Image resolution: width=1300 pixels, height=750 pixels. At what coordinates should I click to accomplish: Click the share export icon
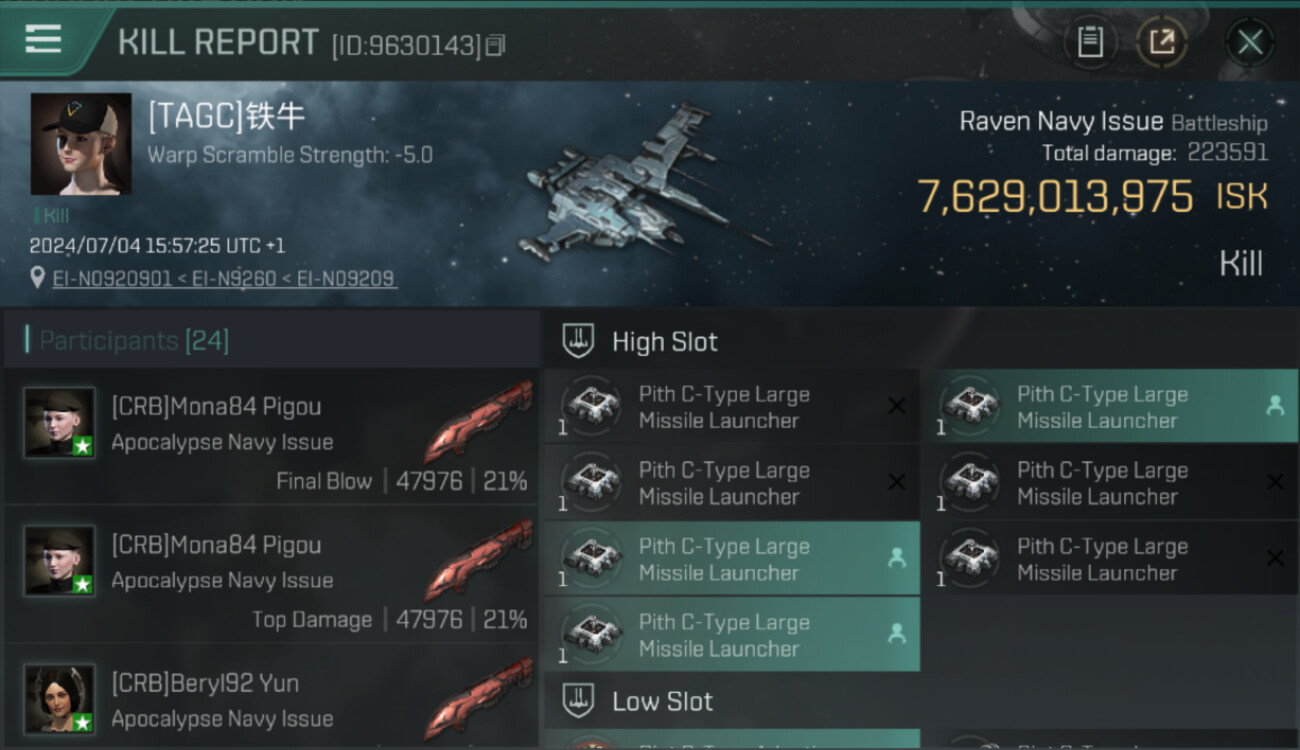point(1162,42)
